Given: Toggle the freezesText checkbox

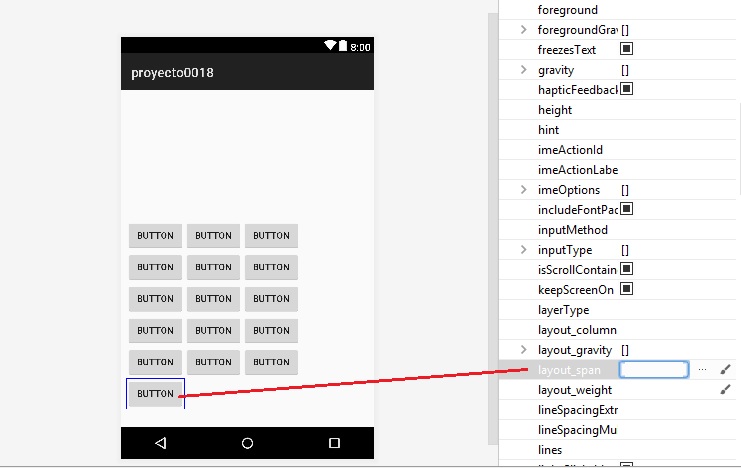Looking at the screenshot, I should (627, 49).
